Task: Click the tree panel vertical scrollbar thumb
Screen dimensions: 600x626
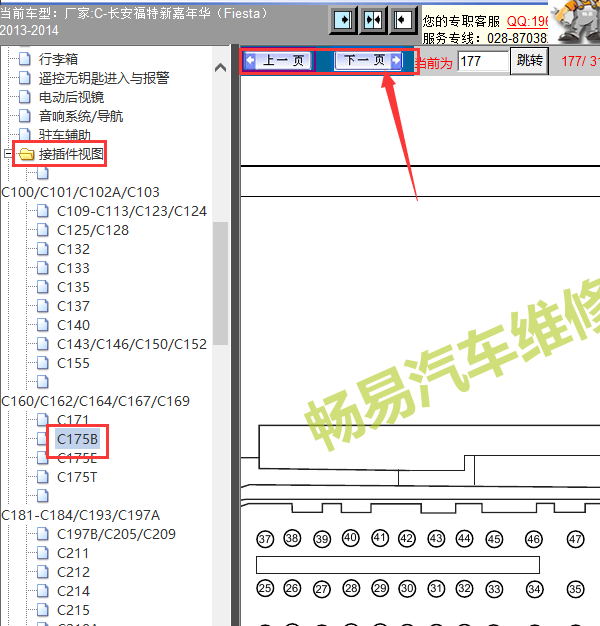Action: pos(220,283)
